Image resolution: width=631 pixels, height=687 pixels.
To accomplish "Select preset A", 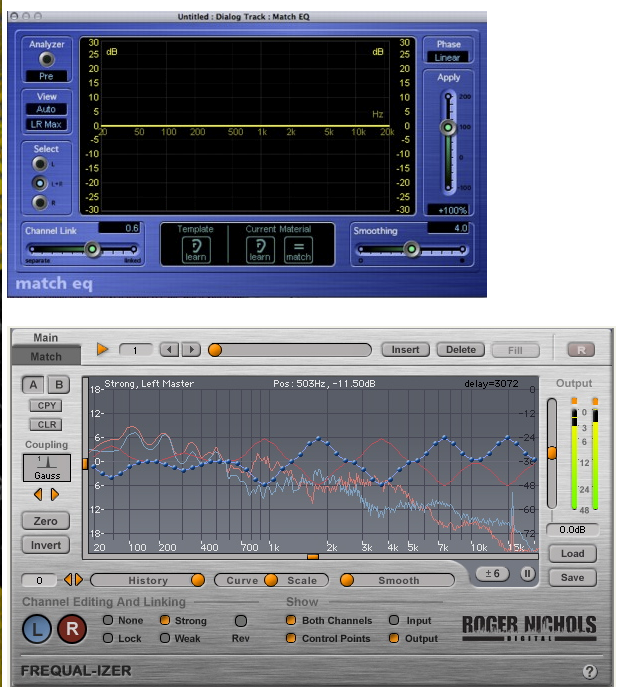I will coord(33,385).
